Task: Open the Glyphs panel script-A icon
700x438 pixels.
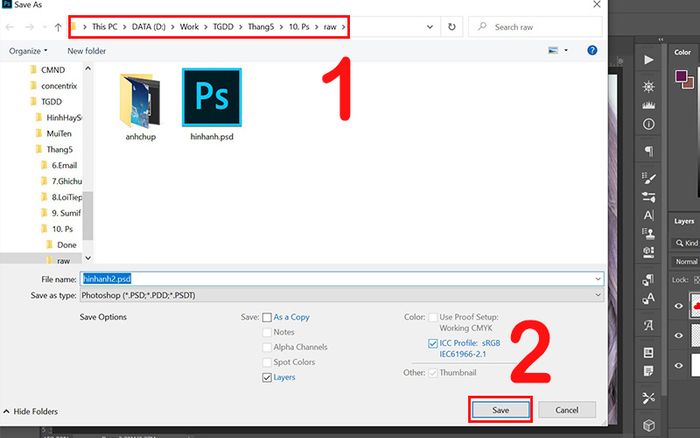Action: tap(649, 325)
